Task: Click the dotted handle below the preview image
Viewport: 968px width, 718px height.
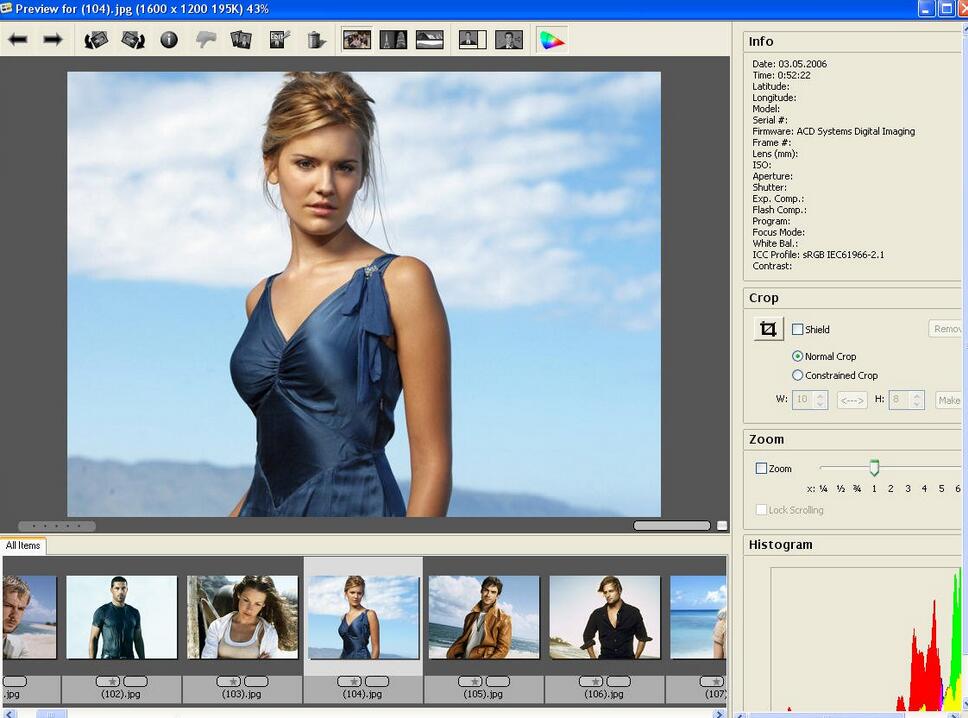Action: pos(57,526)
